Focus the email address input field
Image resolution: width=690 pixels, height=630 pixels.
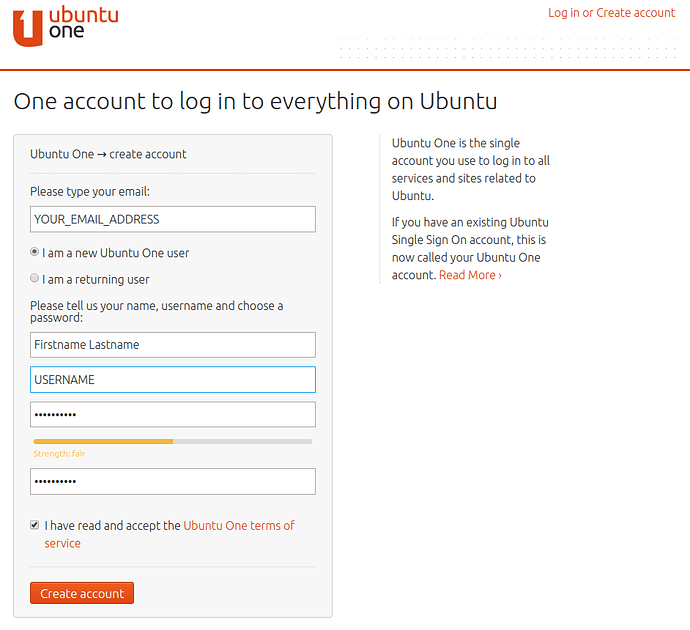tap(173, 219)
